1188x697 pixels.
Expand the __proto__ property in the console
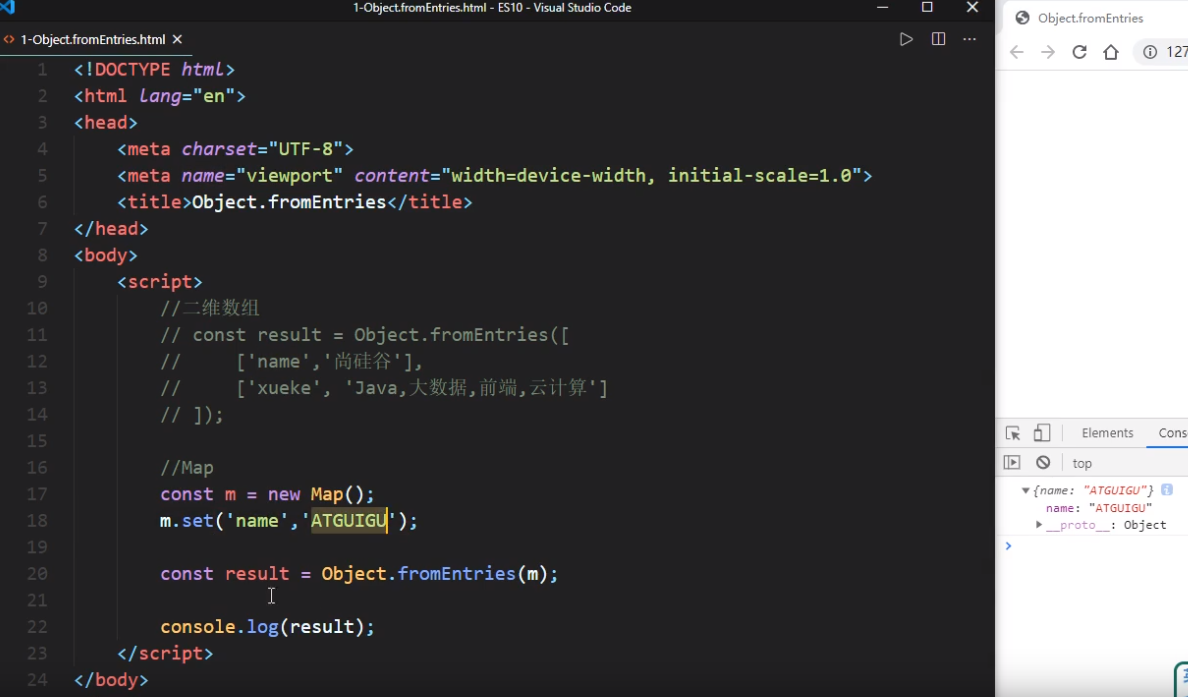(1038, 524)
